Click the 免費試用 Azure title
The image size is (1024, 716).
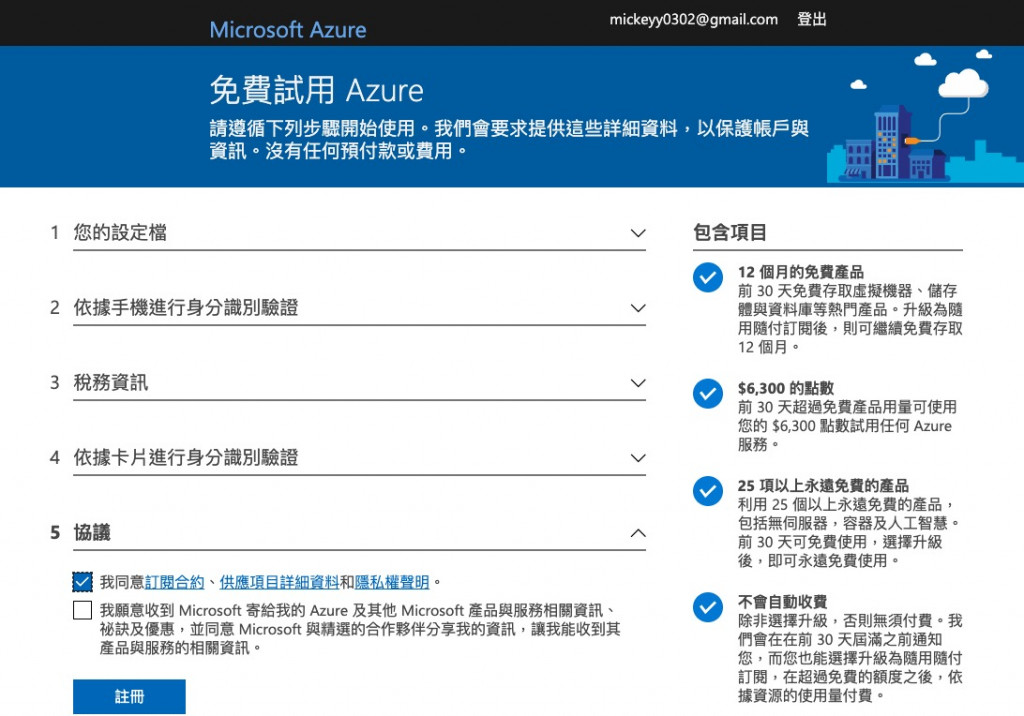tap(316, 90)
